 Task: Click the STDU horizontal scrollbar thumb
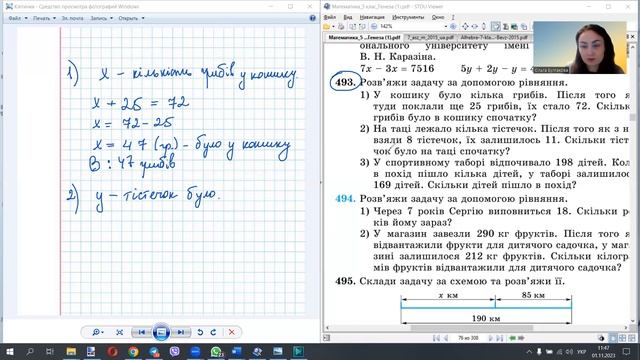tap(471, 328)
